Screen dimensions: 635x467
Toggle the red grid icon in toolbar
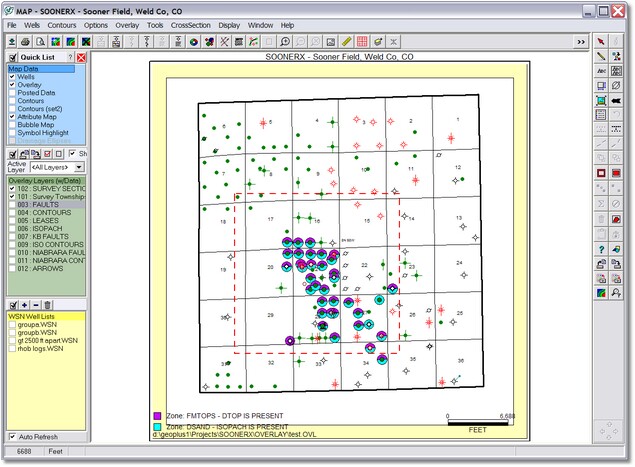[362, 42]
